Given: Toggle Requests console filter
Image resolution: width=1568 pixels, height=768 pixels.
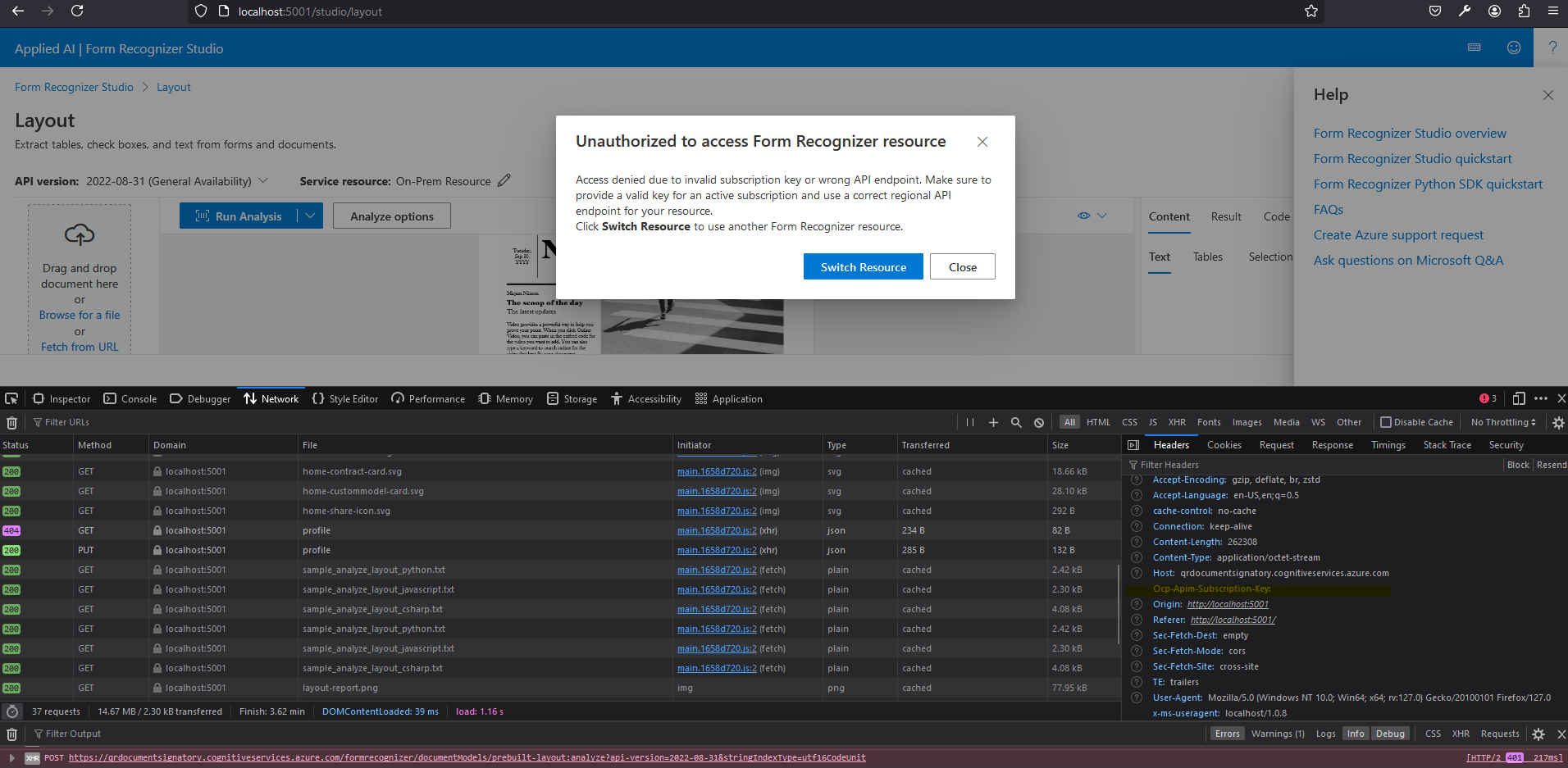Looking at the screenshot, I should pyautogui.click(x=1500, y=734).
